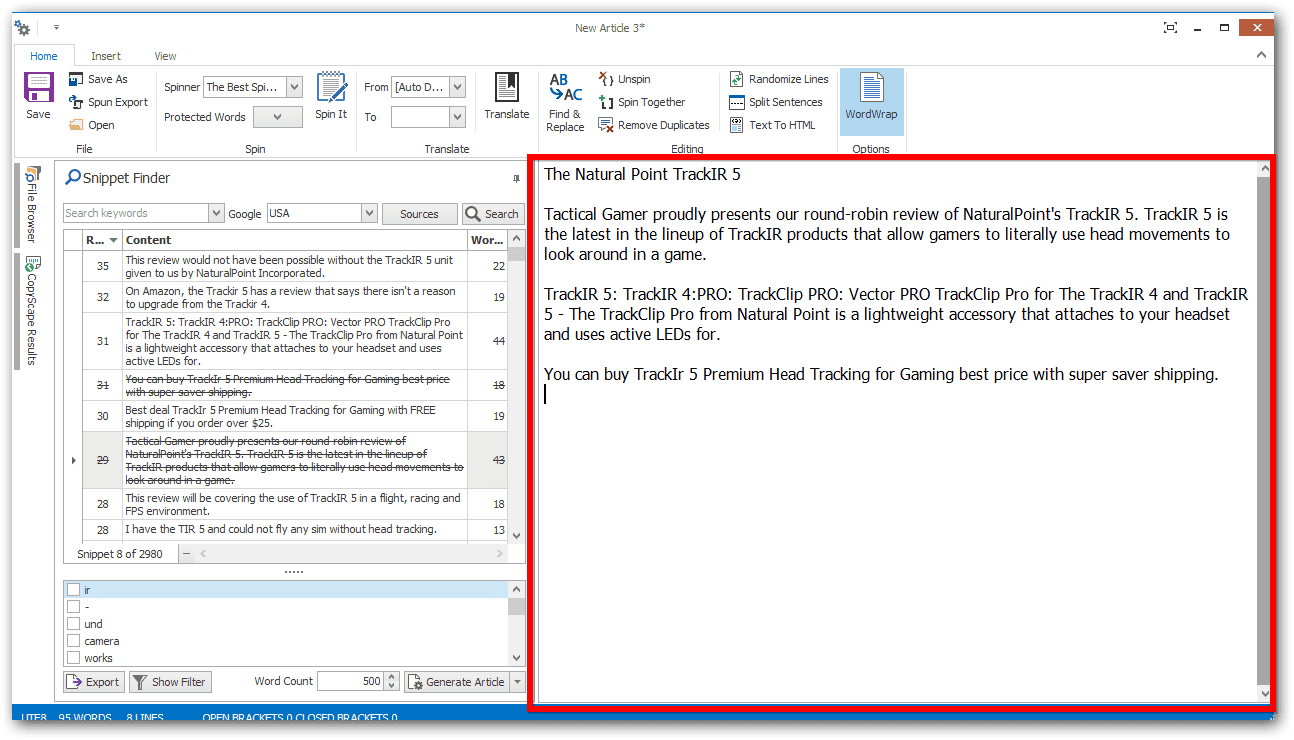Screen dimensions: 1294x740
Task: Click the Export button
Action: click(x=93, y=682)
